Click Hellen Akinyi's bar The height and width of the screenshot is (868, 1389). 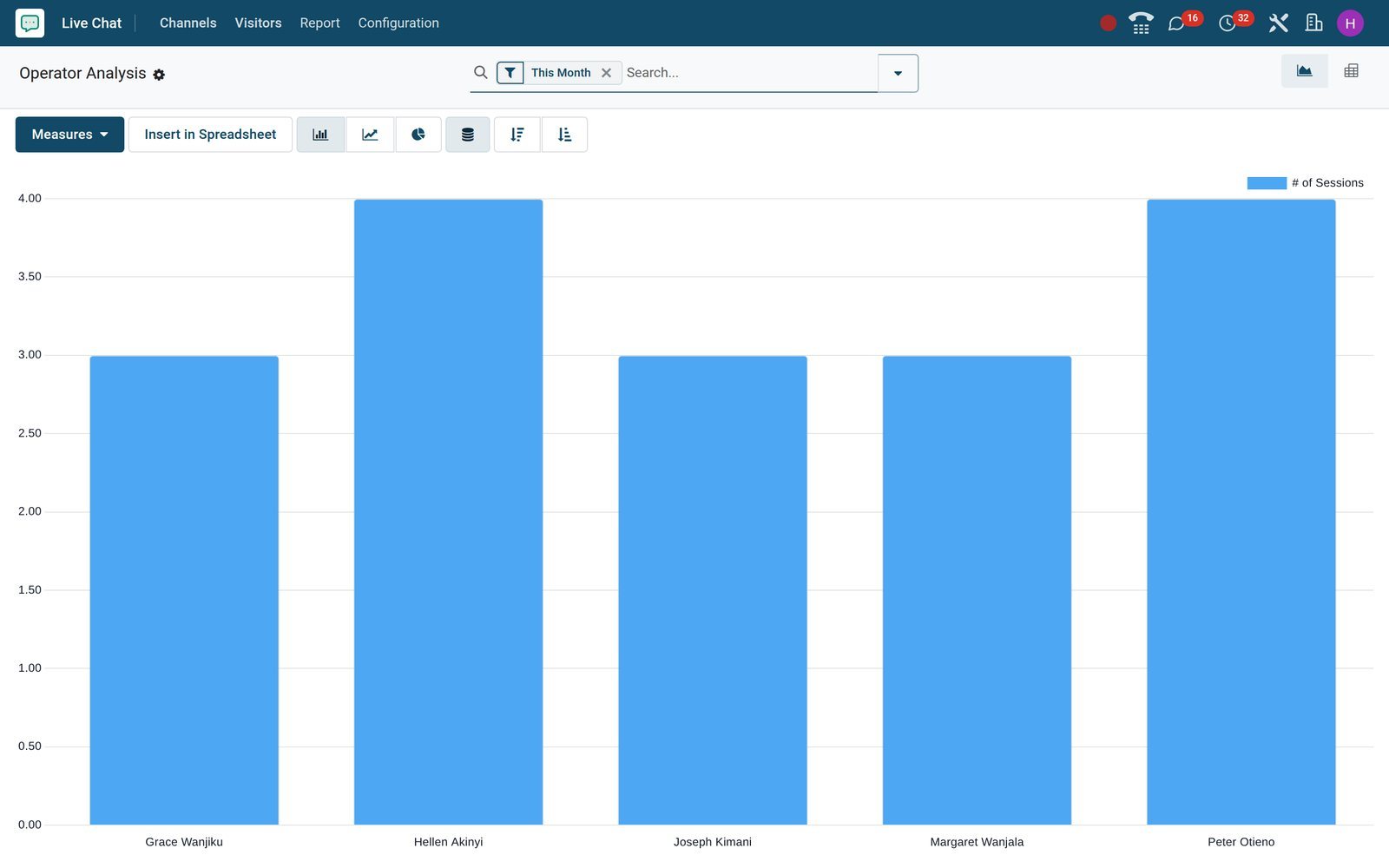pos(448,512)
